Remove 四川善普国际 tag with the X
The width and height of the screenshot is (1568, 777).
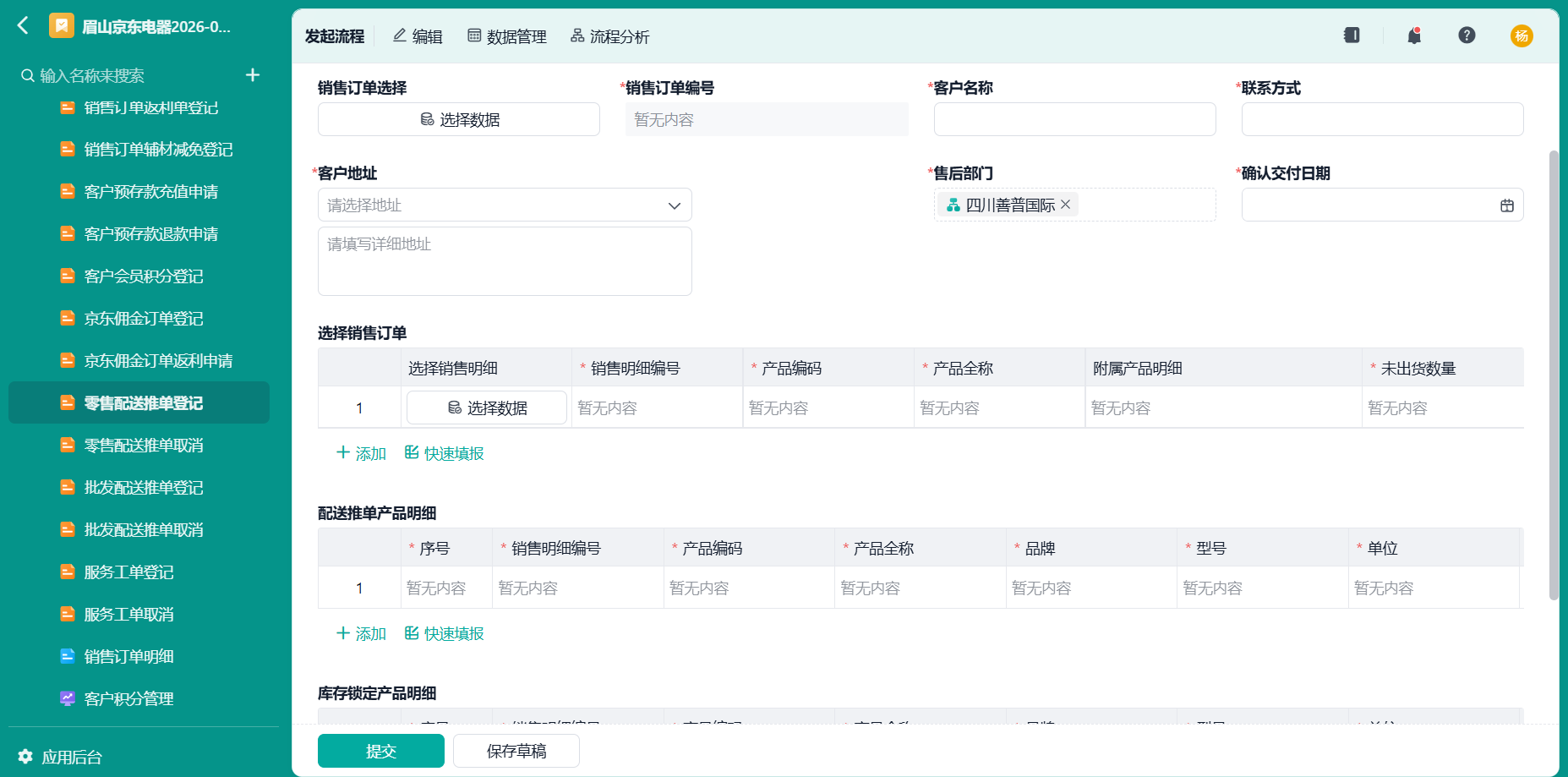click(x=1065, y=205)
